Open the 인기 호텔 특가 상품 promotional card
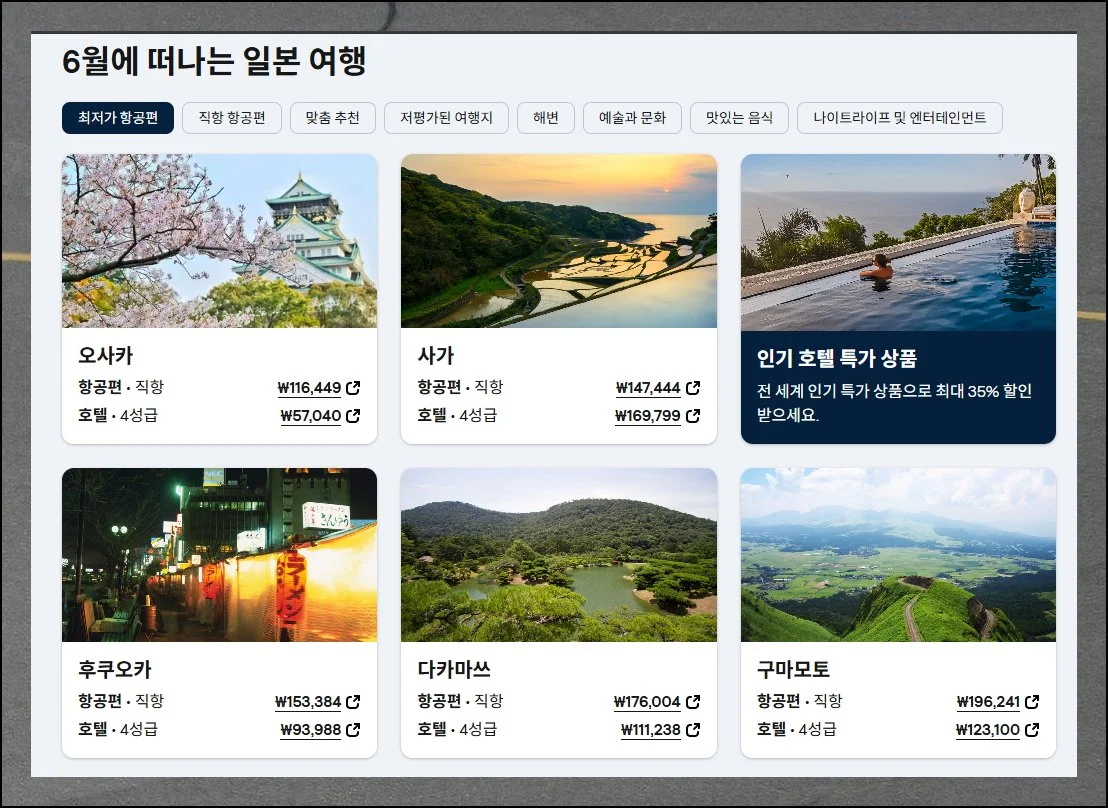 [897, 297]
